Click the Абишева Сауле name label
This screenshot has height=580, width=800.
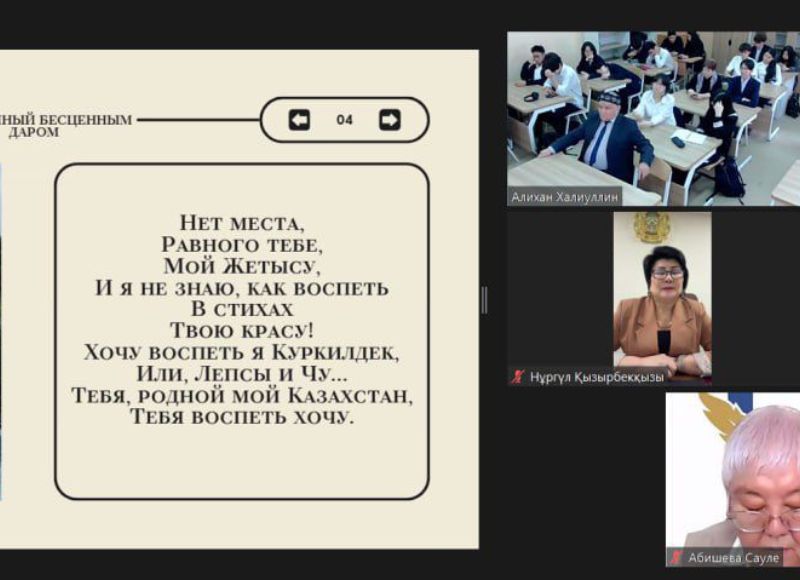[732, 558]
